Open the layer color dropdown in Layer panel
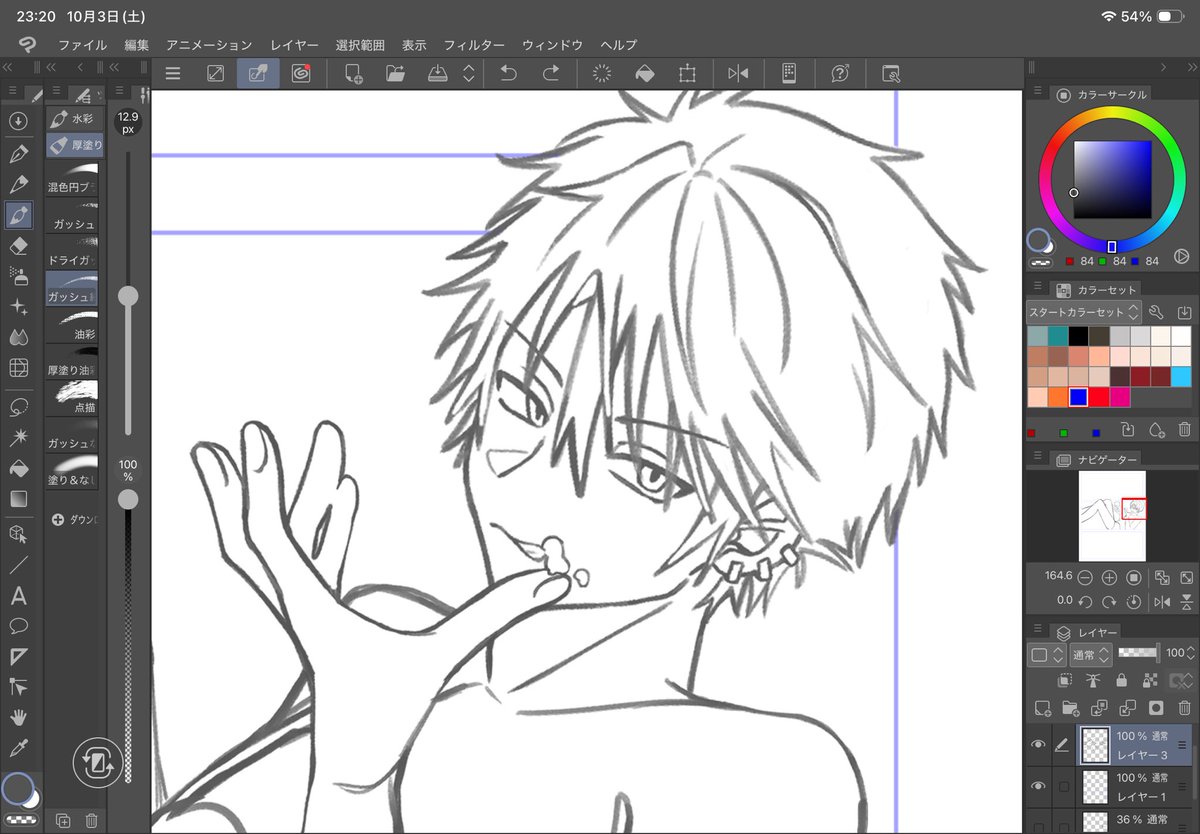Screen dimensions: 1200x834 [1047, 655]
